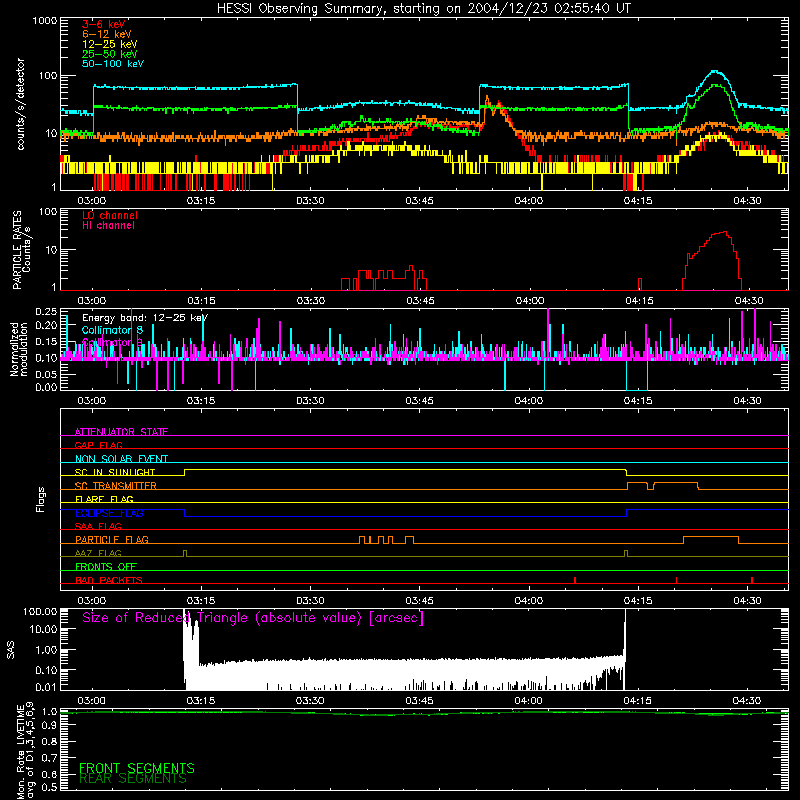Pick the cyan '50-100 keV' legend entry
The width and height of the screenshot is (800, 800).
(113, 64)
